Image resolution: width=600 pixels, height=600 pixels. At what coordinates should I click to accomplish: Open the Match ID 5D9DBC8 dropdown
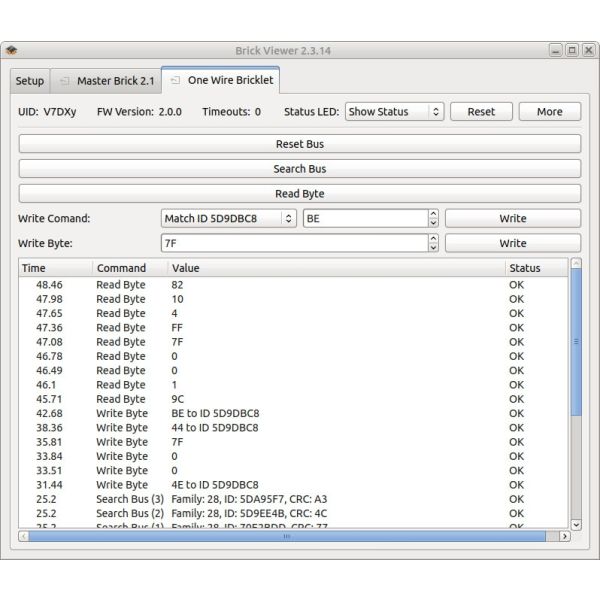[x=229, y=218]
